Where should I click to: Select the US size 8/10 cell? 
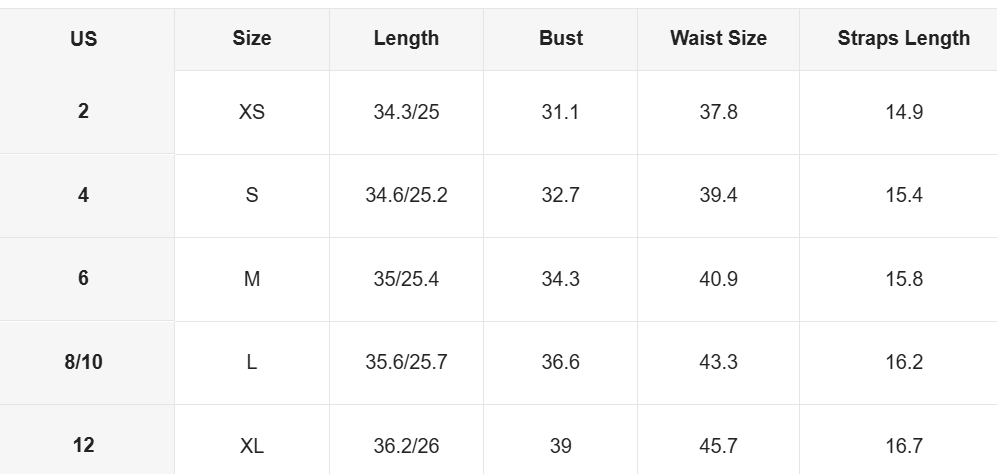point(83,362)
